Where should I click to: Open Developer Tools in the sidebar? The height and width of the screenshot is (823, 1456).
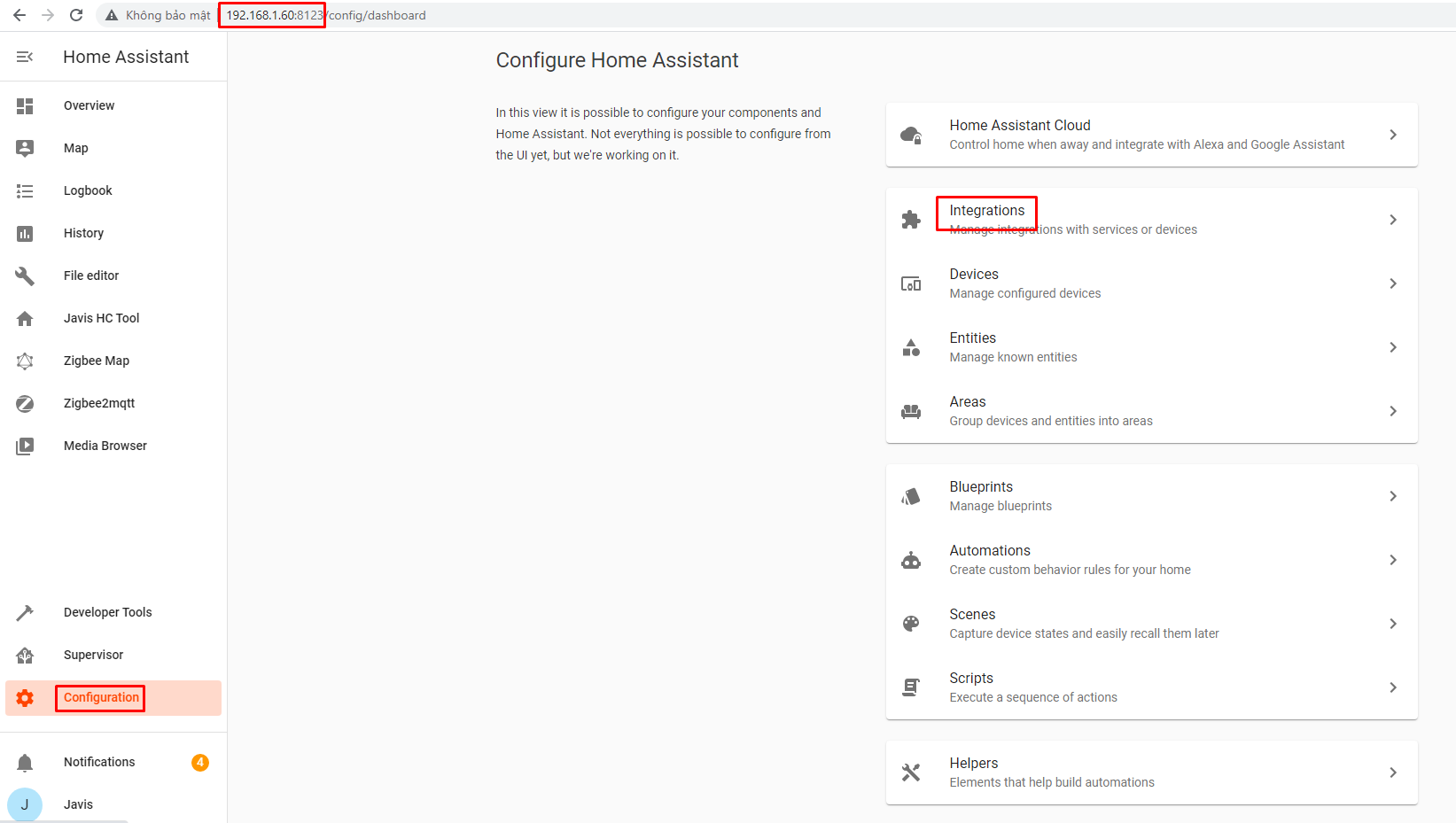113,612
